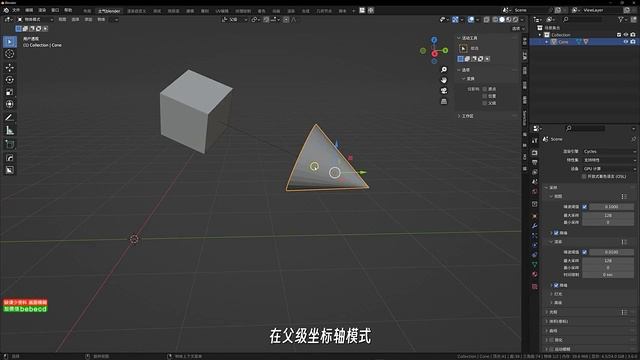Viewport: 640px width, 360px height.
Task: Switch to wireframe viewport shading
Action: [495, 19]
